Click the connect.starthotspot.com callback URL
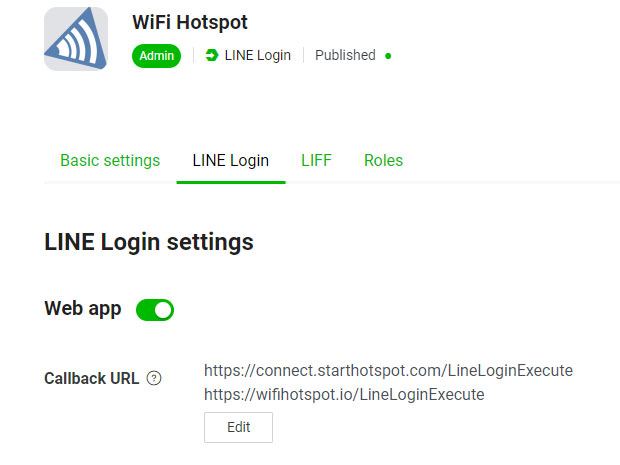The image size is (620, 465). (x=388, y=370)
